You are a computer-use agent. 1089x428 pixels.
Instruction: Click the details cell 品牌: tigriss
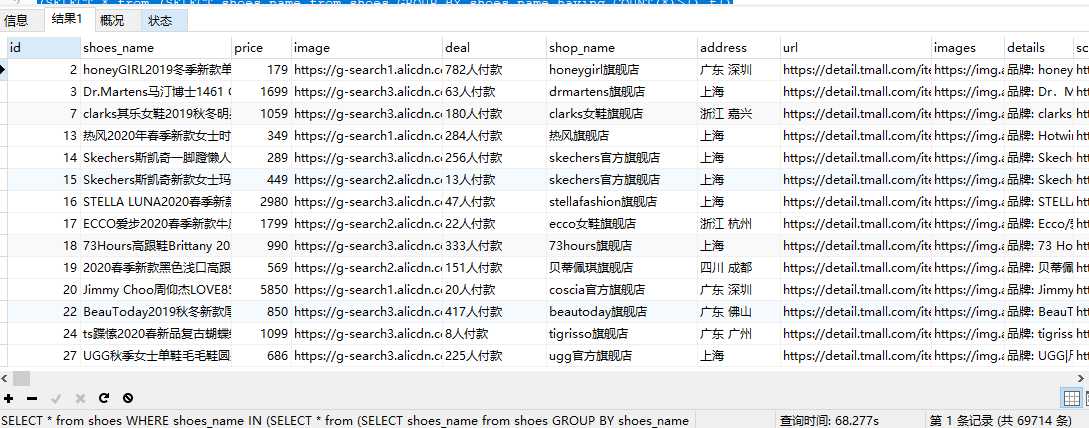(1039, 334)
